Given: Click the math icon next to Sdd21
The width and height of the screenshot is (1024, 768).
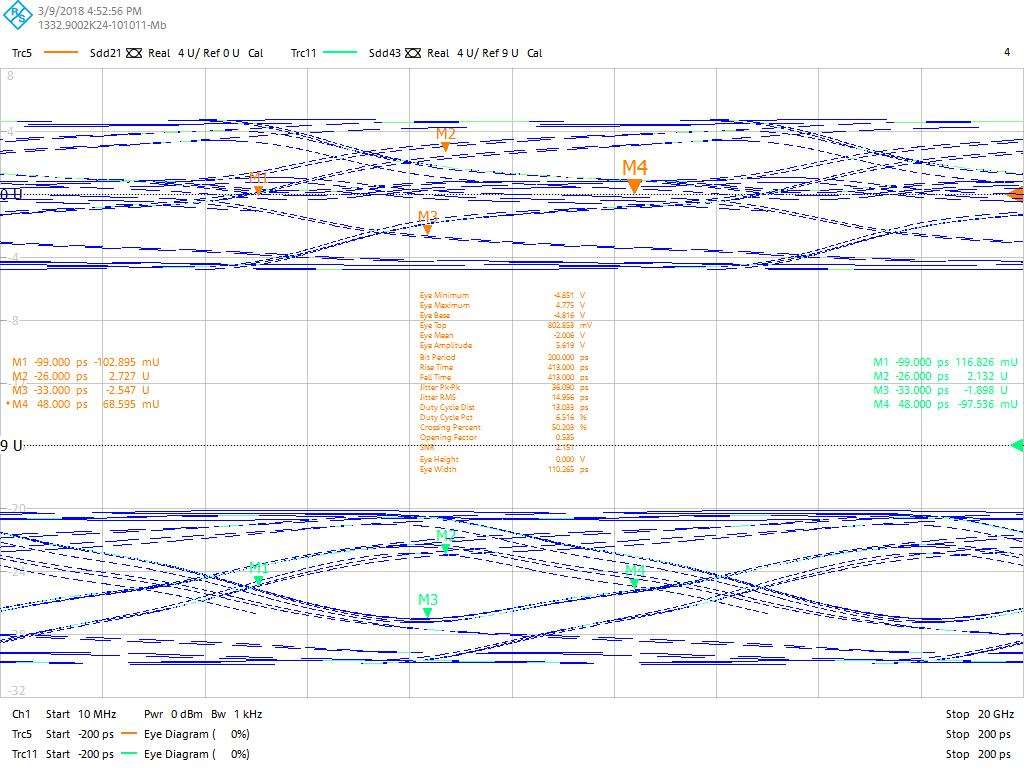Looking at the screenshot, I should tap(135, 53).
